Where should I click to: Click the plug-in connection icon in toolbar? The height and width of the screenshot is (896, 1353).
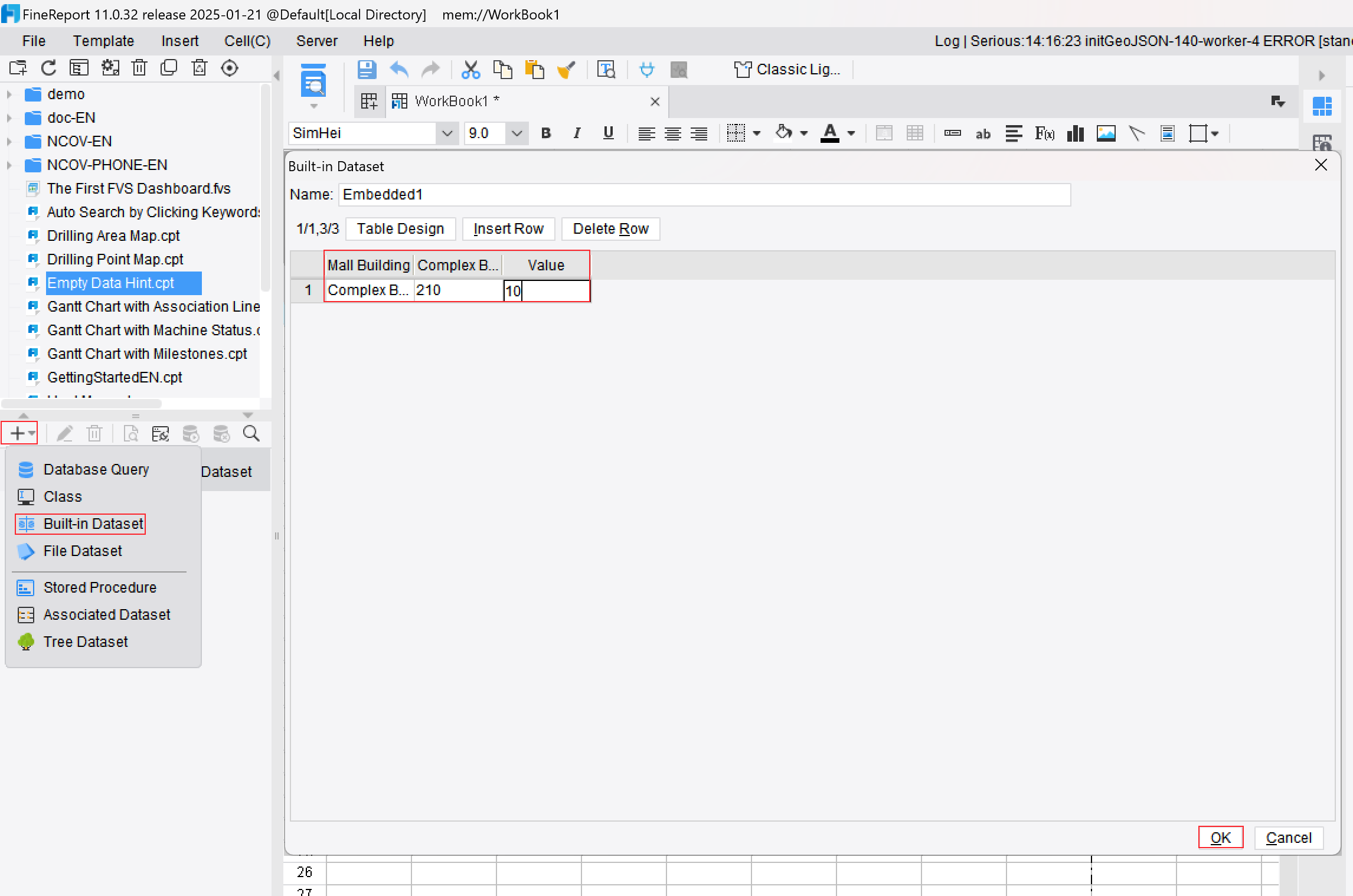tap(647, 70)
